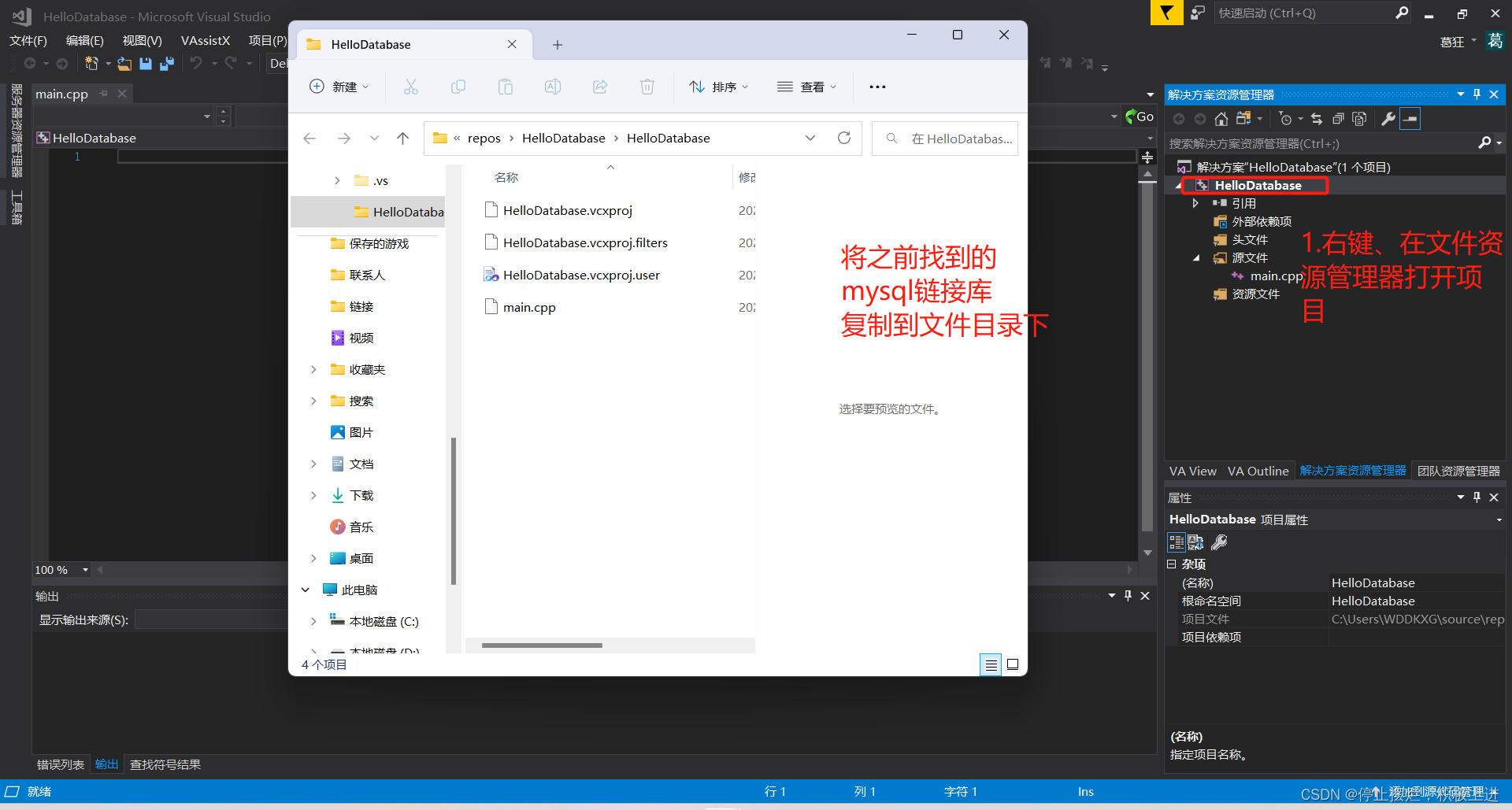This screenshot has width=1512, height=810.
Task: Toggle auto-hide pin of Properties panel
Action: tap(1477, 497)
